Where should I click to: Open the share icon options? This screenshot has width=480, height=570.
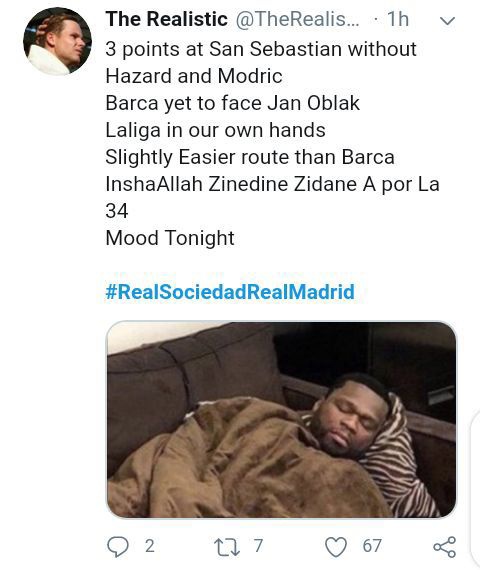coord(444,547)
